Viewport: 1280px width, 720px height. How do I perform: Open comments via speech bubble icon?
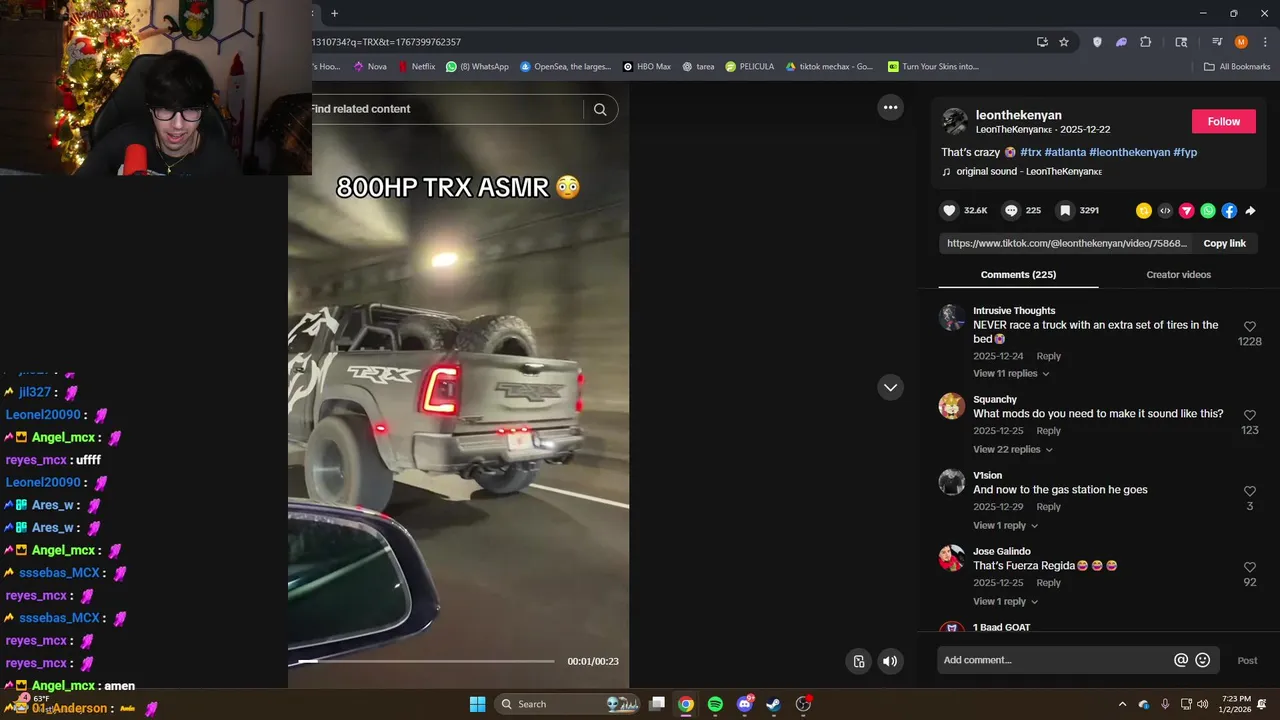[1011, 210]
